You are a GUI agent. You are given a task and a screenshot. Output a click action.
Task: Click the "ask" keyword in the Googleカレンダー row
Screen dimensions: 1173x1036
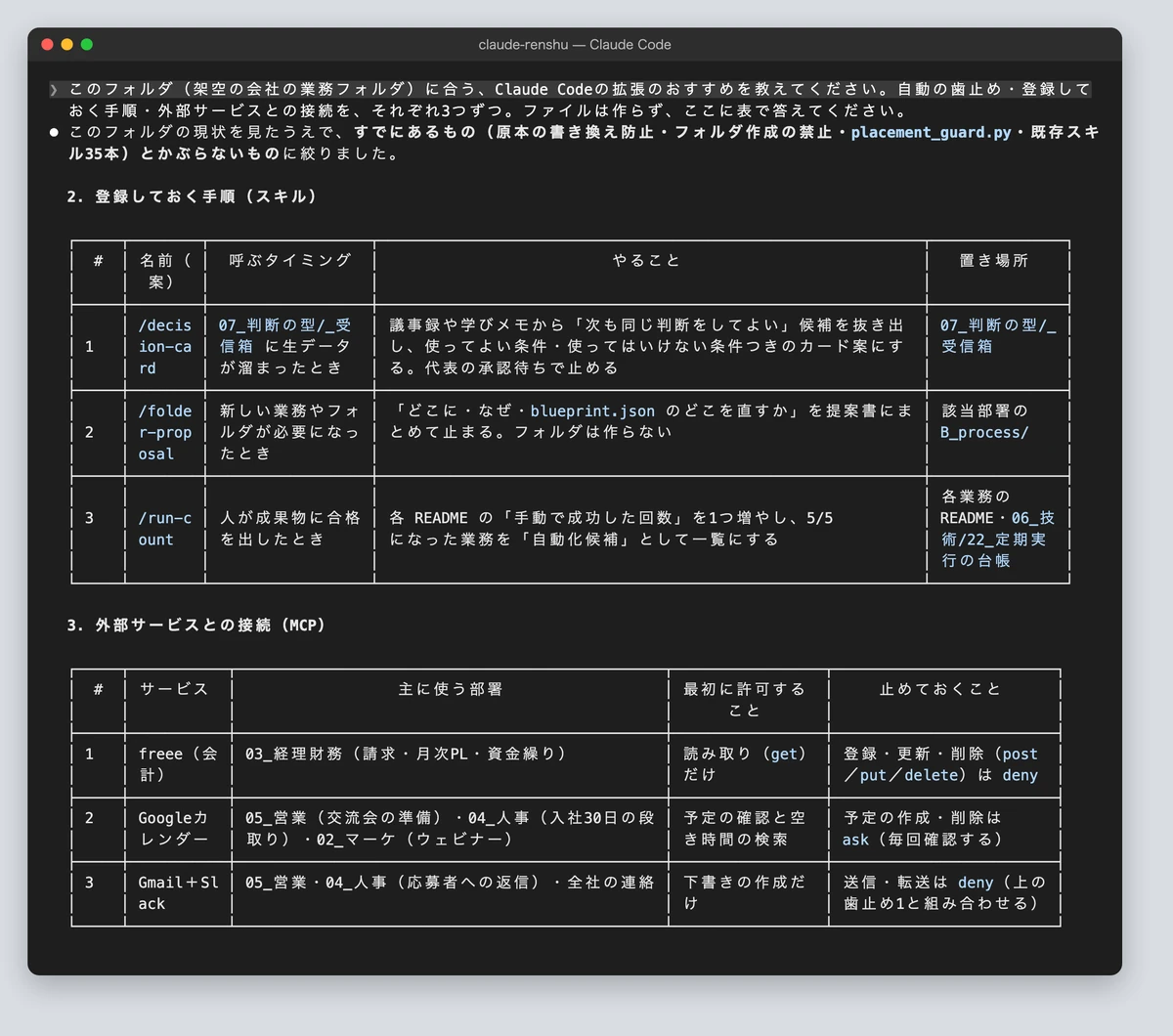(855, 840)
